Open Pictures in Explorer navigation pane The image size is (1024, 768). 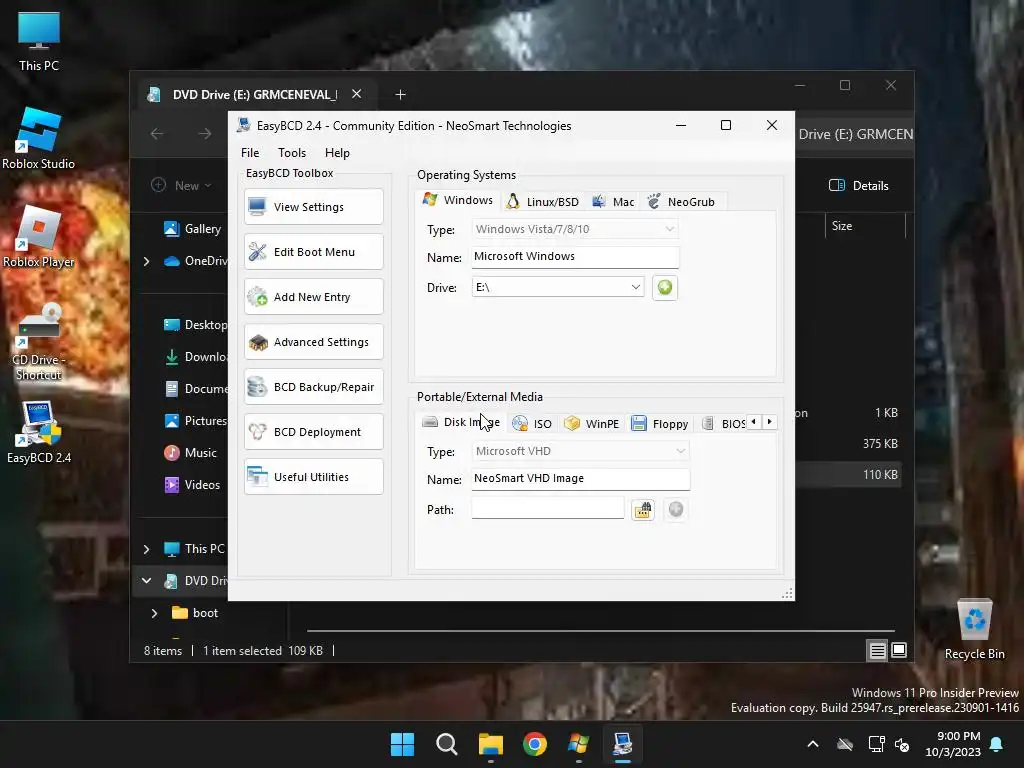click(195, 421)
